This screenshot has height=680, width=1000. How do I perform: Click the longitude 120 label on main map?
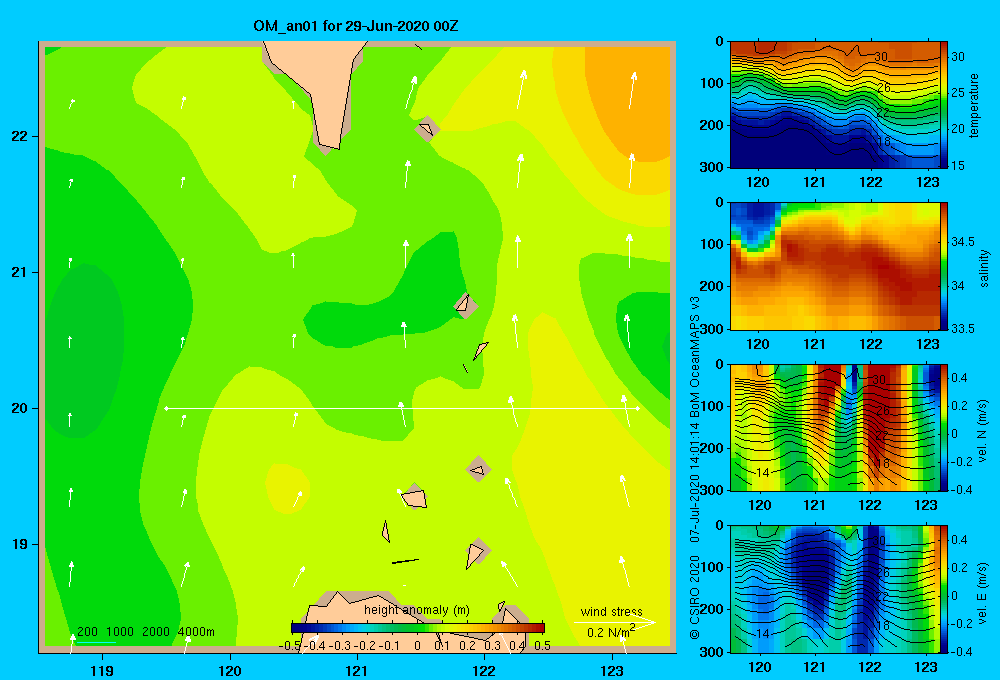(x=230, y=670)
